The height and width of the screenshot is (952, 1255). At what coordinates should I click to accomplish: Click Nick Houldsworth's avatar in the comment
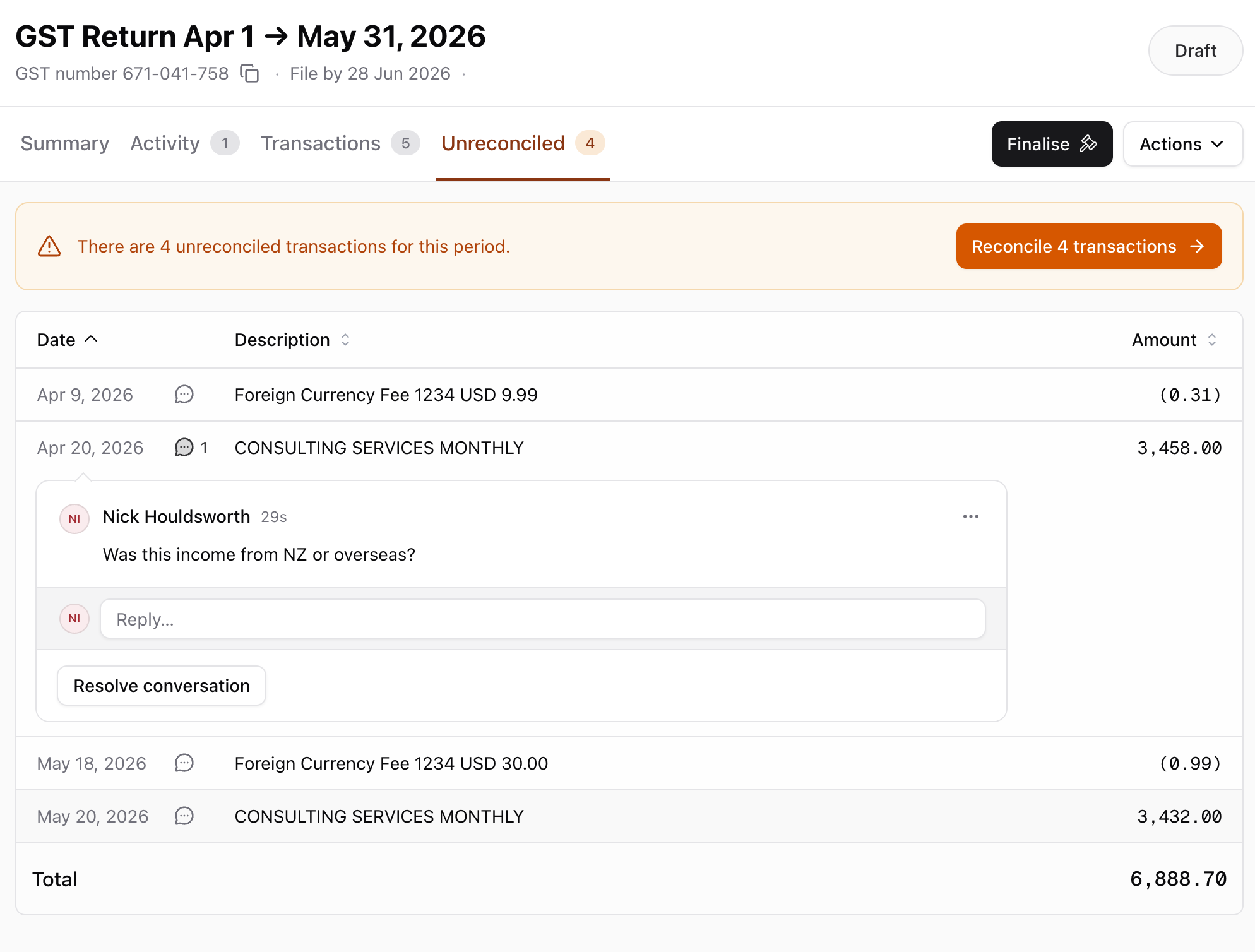tap(74, 519)
